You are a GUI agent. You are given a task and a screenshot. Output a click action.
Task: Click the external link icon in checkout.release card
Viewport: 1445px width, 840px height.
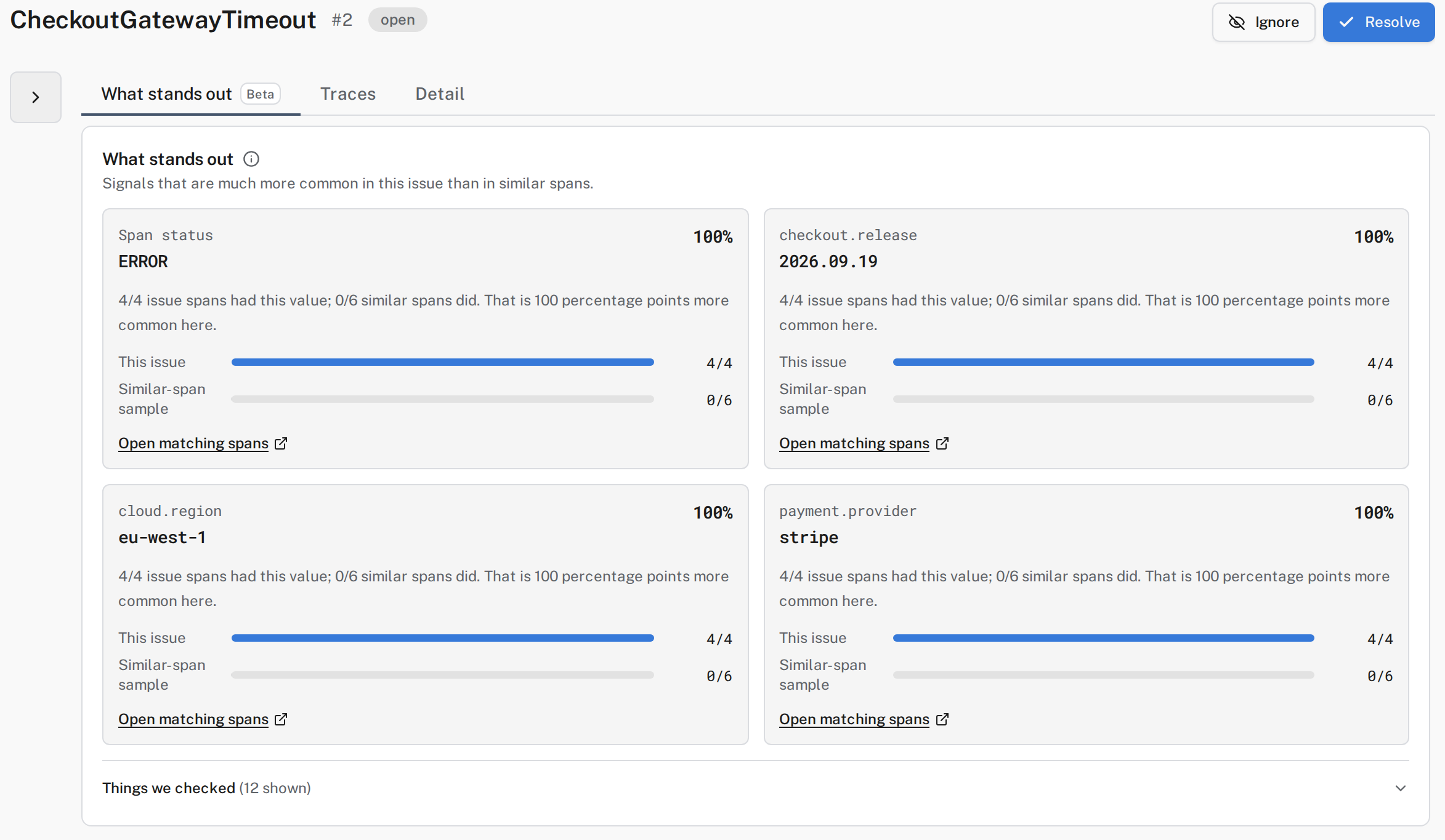pos(942,443)
